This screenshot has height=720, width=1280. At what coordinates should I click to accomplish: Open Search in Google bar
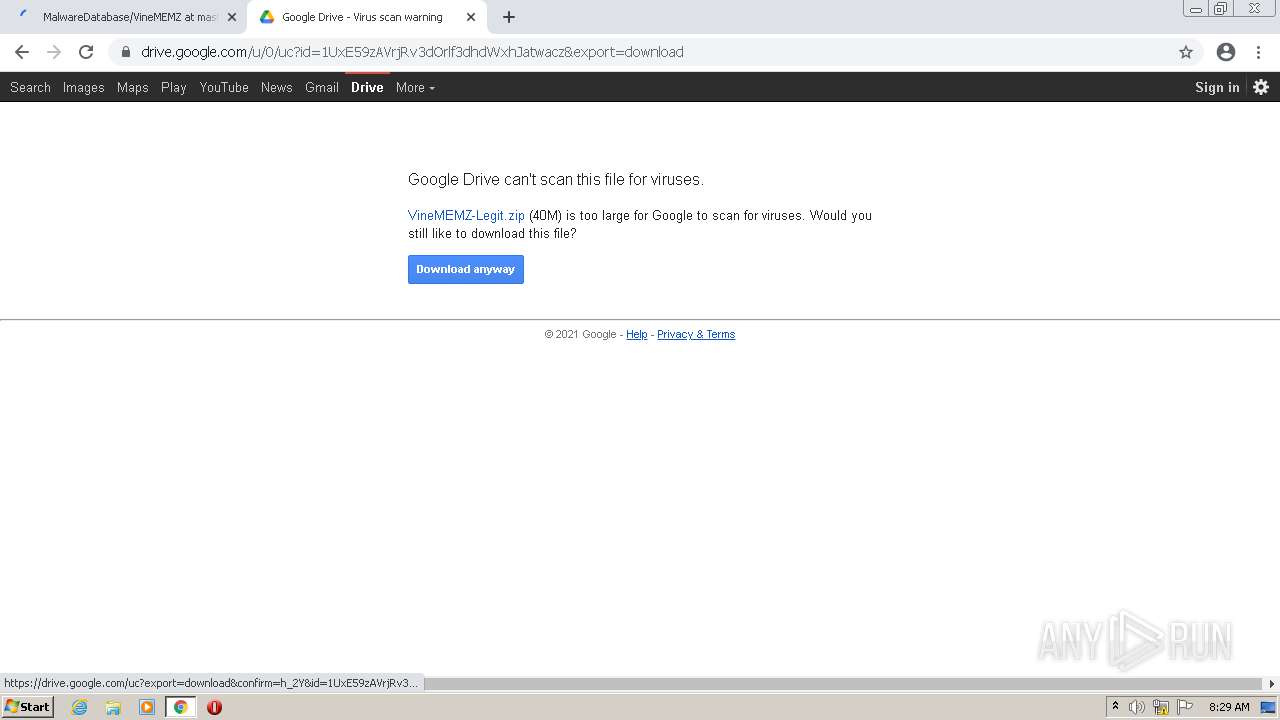[x=30, y=87]
